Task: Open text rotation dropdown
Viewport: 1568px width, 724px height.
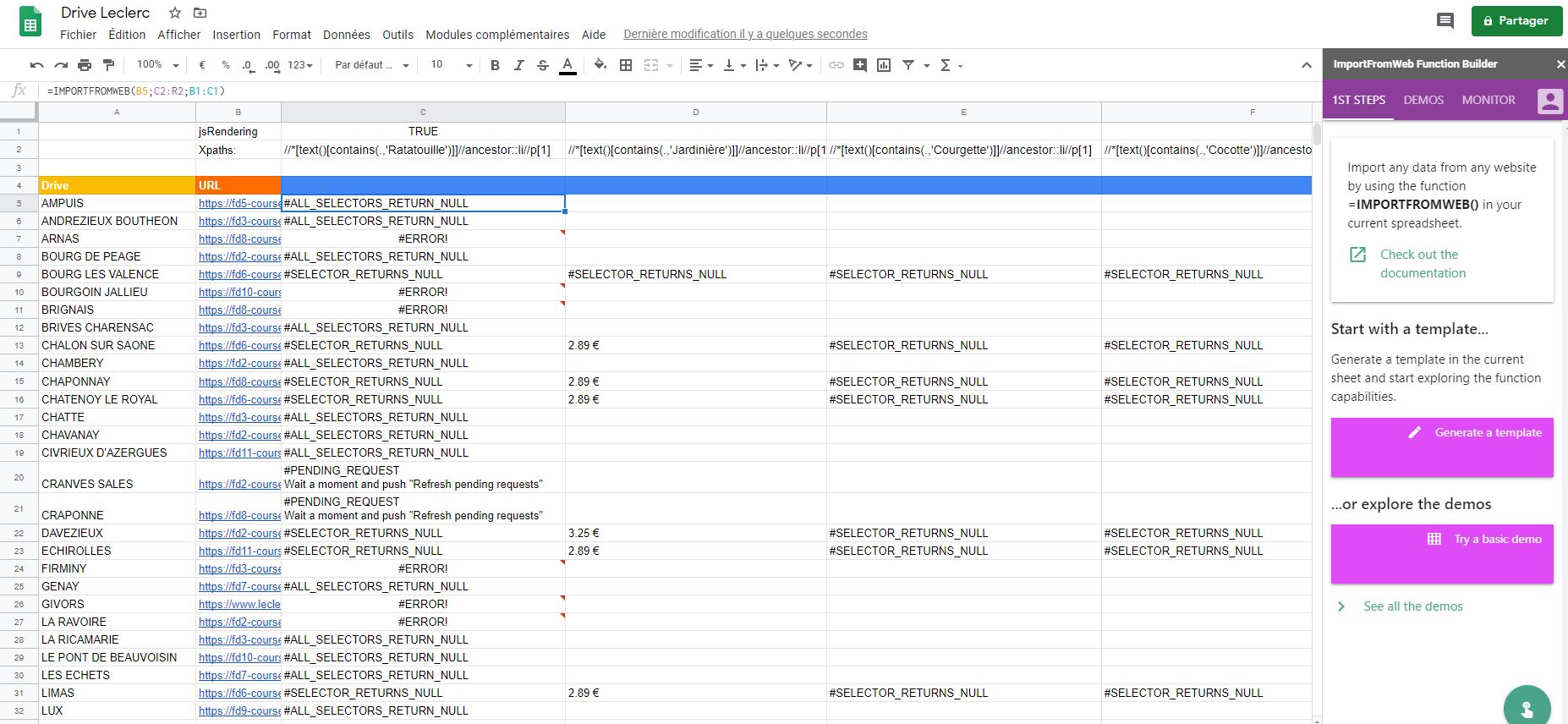Action: [x=800, y=65]
